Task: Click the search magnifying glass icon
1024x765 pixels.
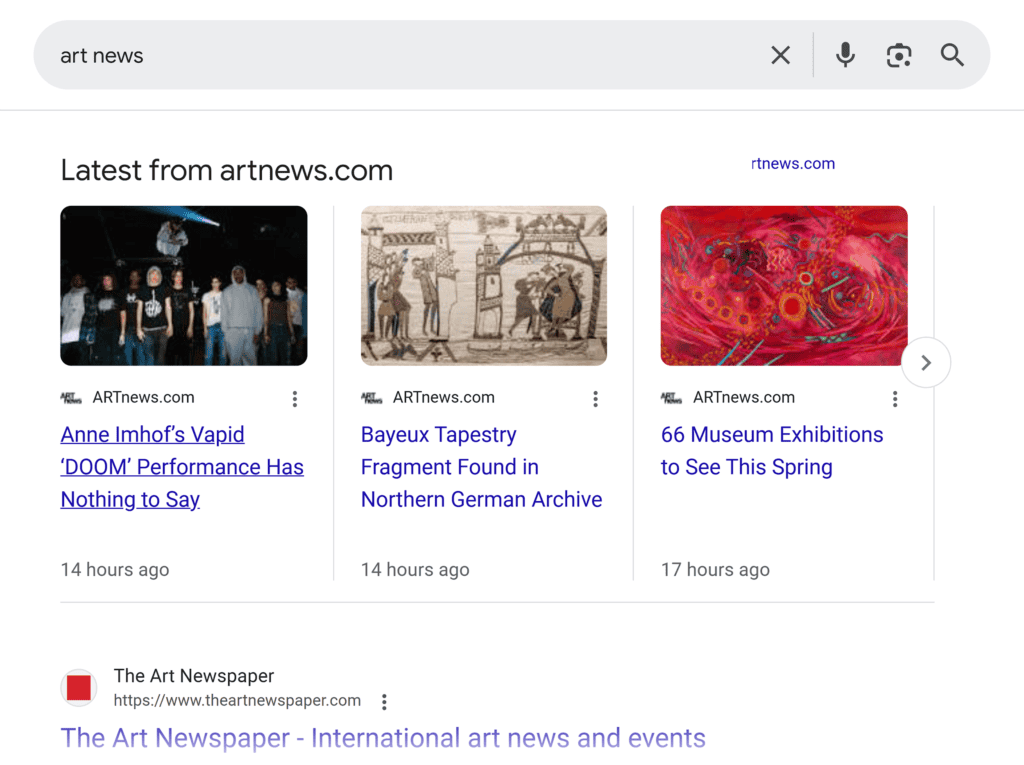Action: 951,55
